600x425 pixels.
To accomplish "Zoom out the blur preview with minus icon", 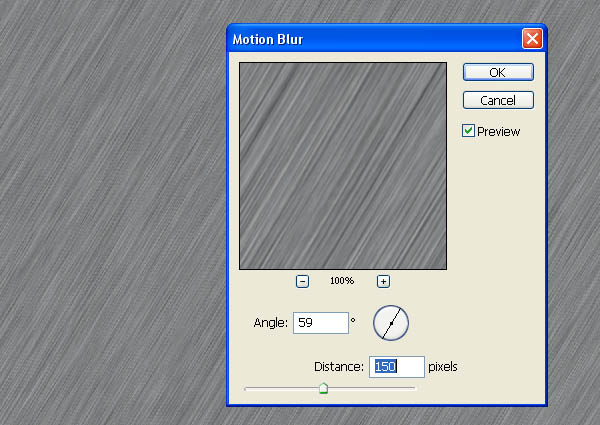I will (x=302, y=282).
